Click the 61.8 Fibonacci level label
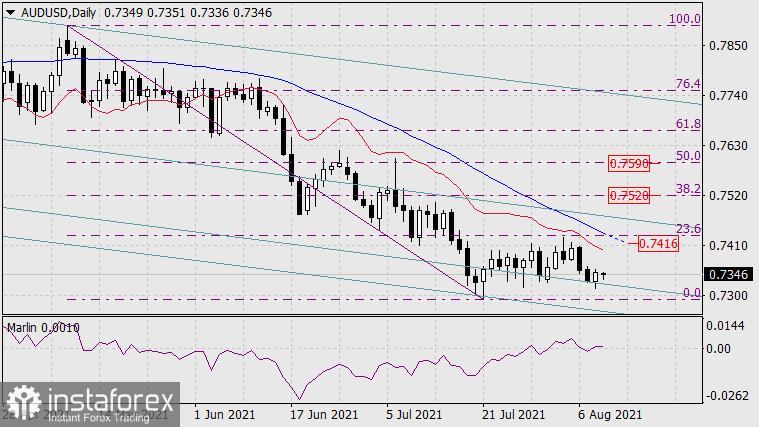Viewport: 759px width, 427px height. pyautogui.click(x=686, y=124)
